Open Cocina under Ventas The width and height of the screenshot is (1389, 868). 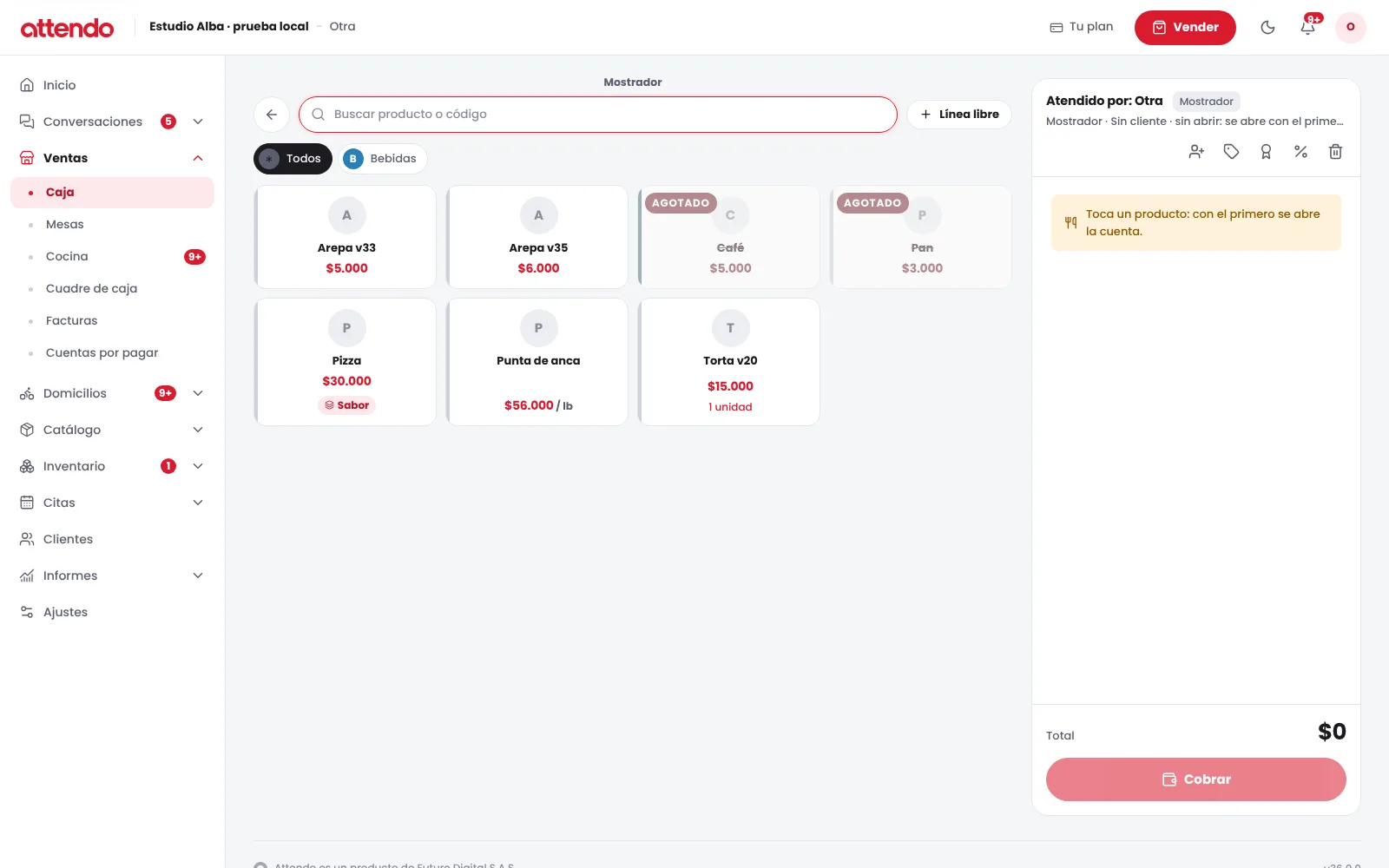coord(112,256)
